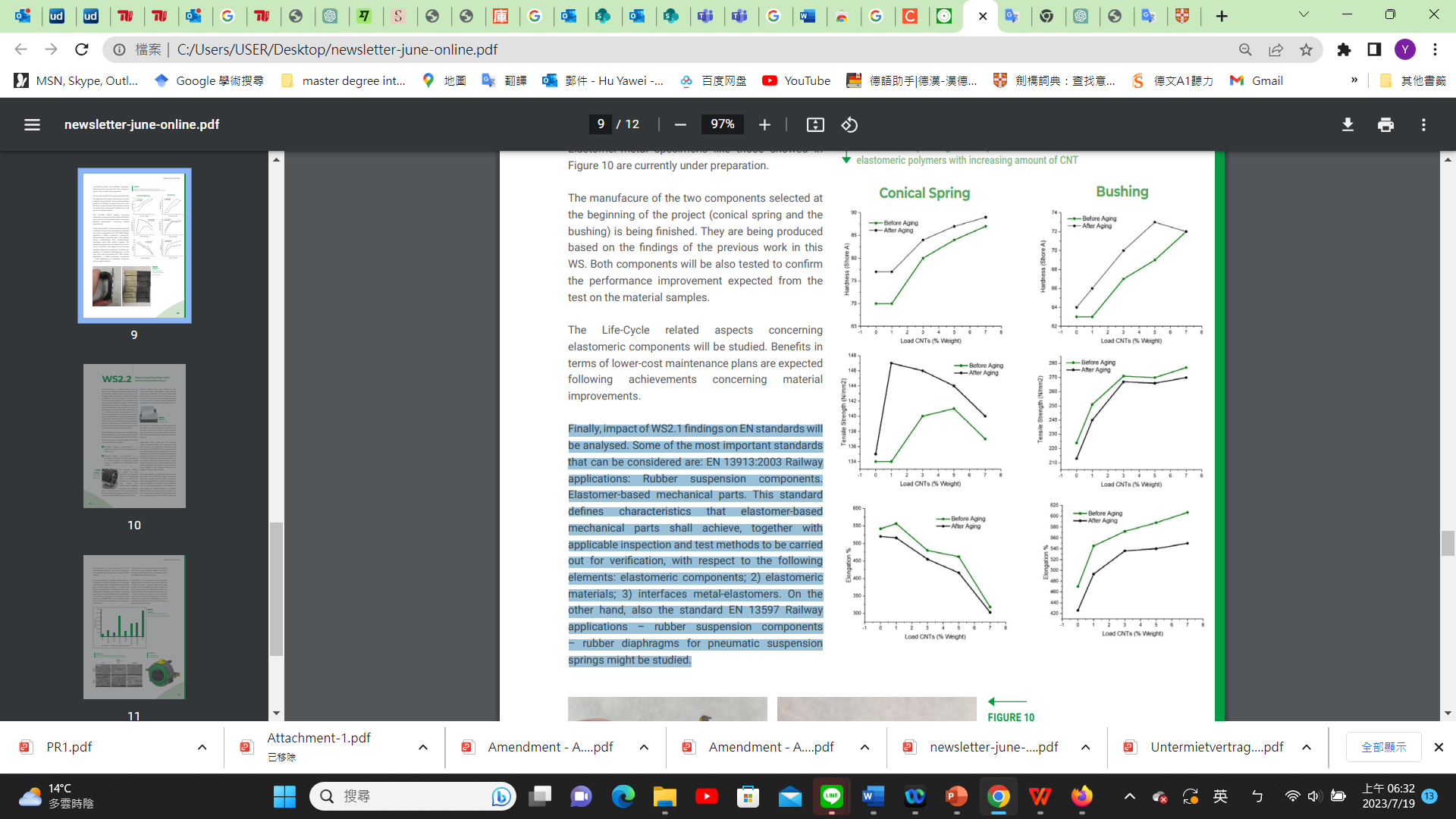The image size is (1456, 819).
Task: Expand PR1.pdf download options chevron
Action: pyautogui.click(x=202, y=747)
